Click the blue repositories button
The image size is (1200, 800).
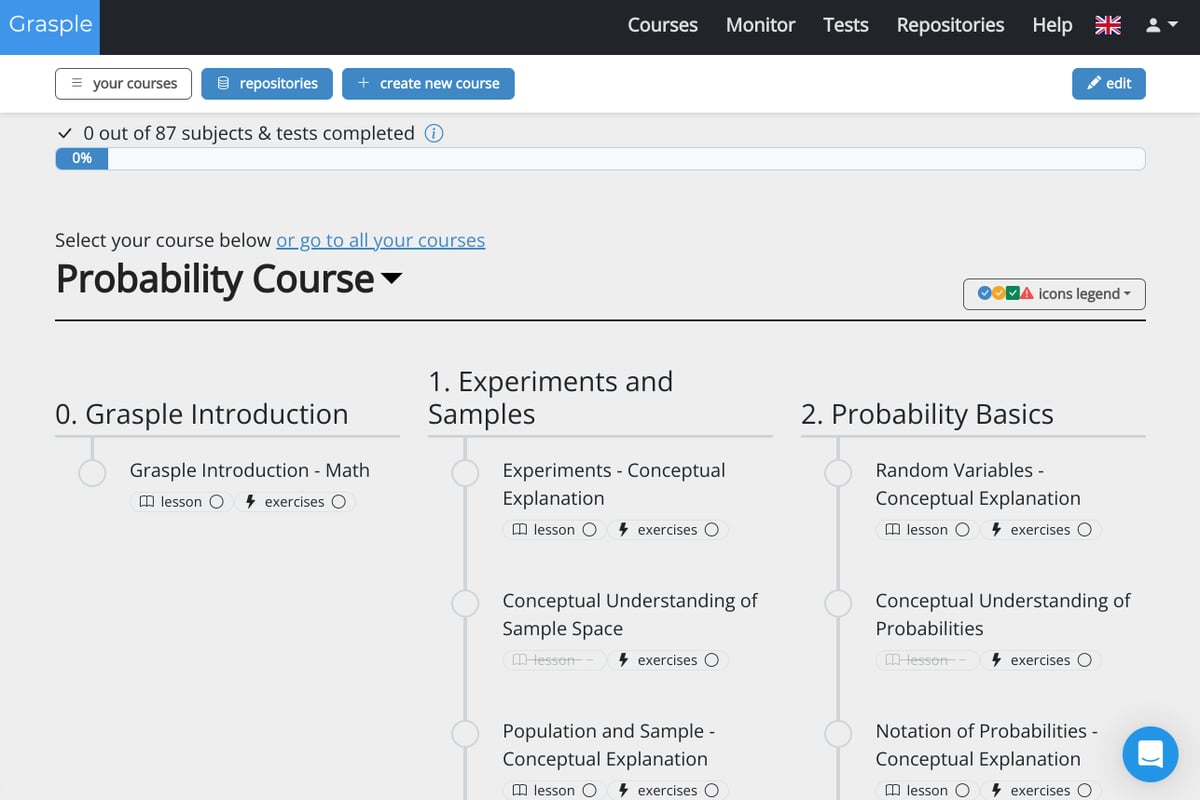pos(267,84)
